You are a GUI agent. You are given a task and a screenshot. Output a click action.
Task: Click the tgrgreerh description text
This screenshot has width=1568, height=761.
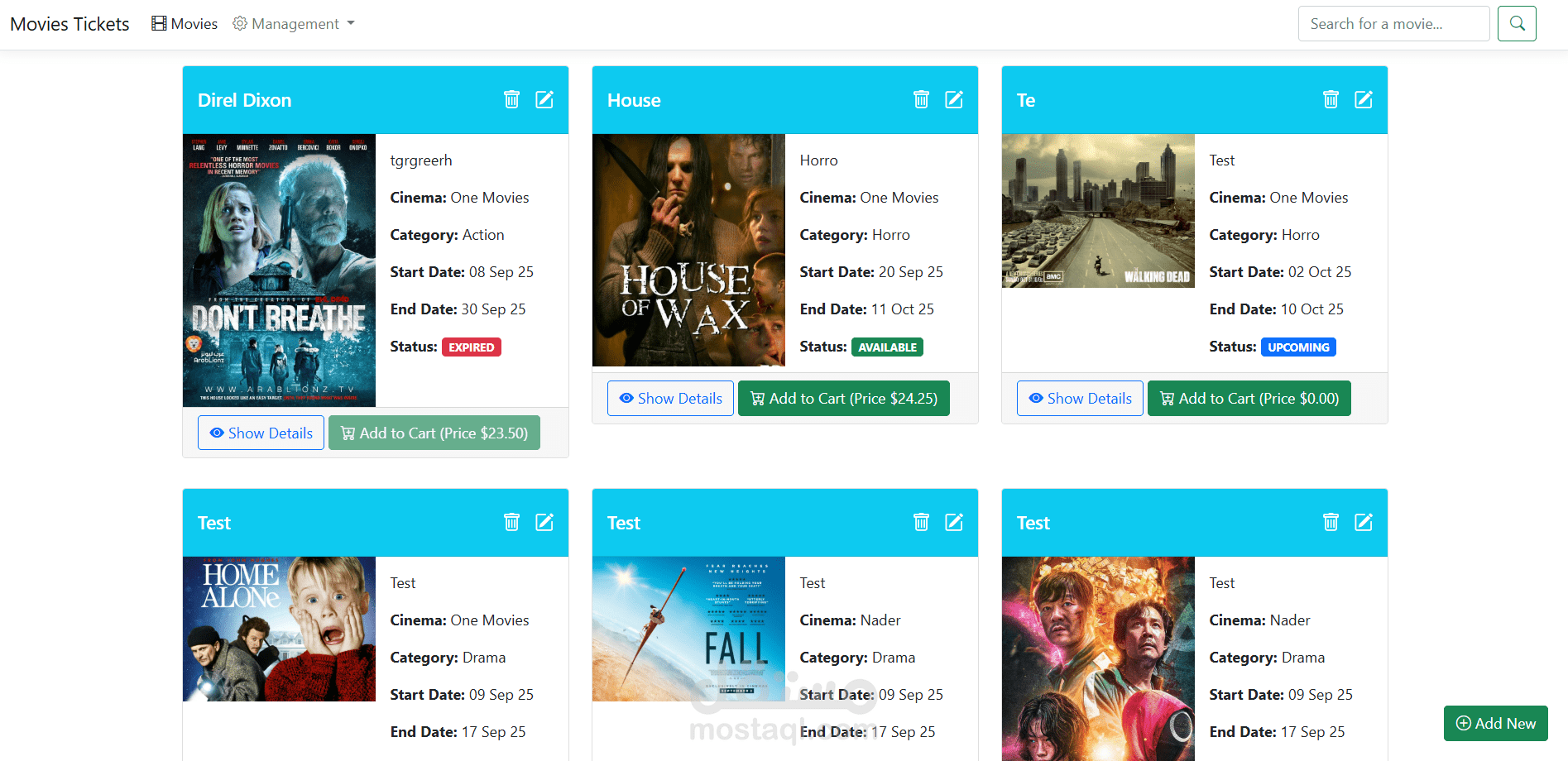[x=421, y=160]
